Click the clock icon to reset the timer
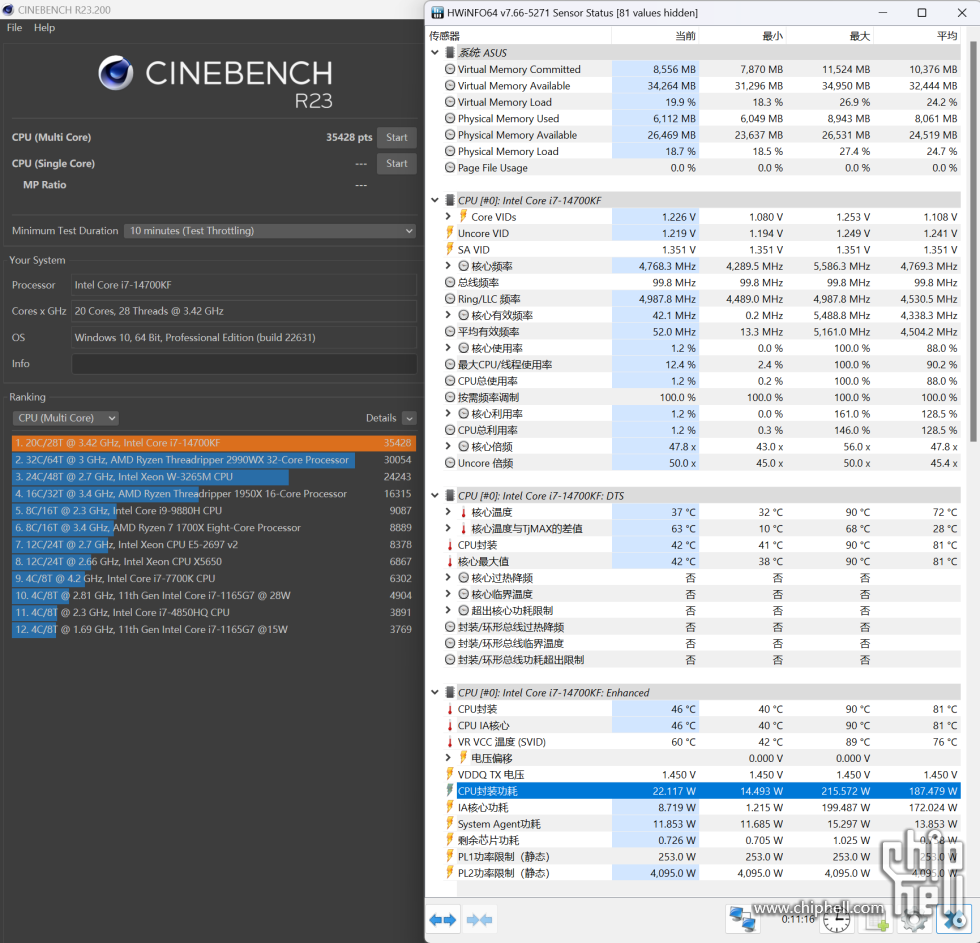Image resolution: width=980 pixels, height=943 pixels. (836, 919)
